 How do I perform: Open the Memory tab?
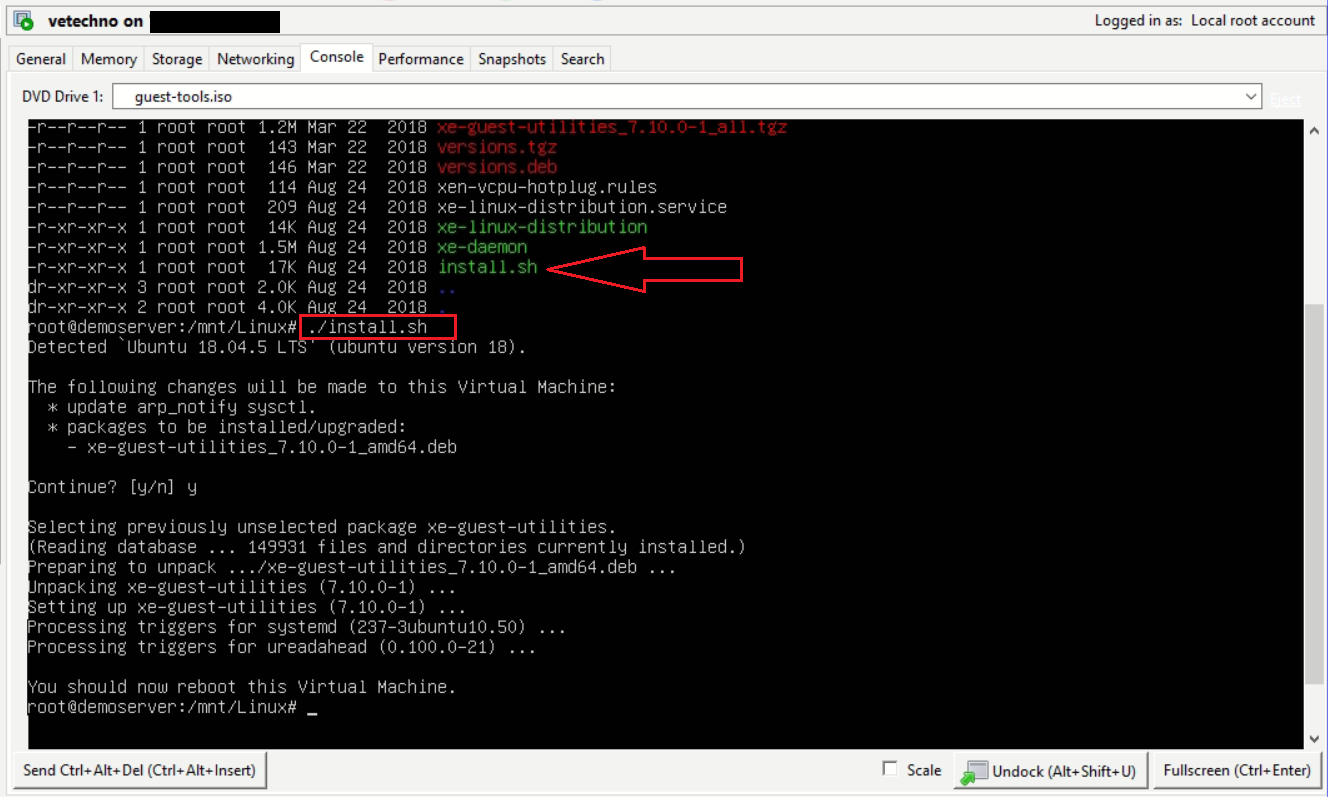click(108, 59)
